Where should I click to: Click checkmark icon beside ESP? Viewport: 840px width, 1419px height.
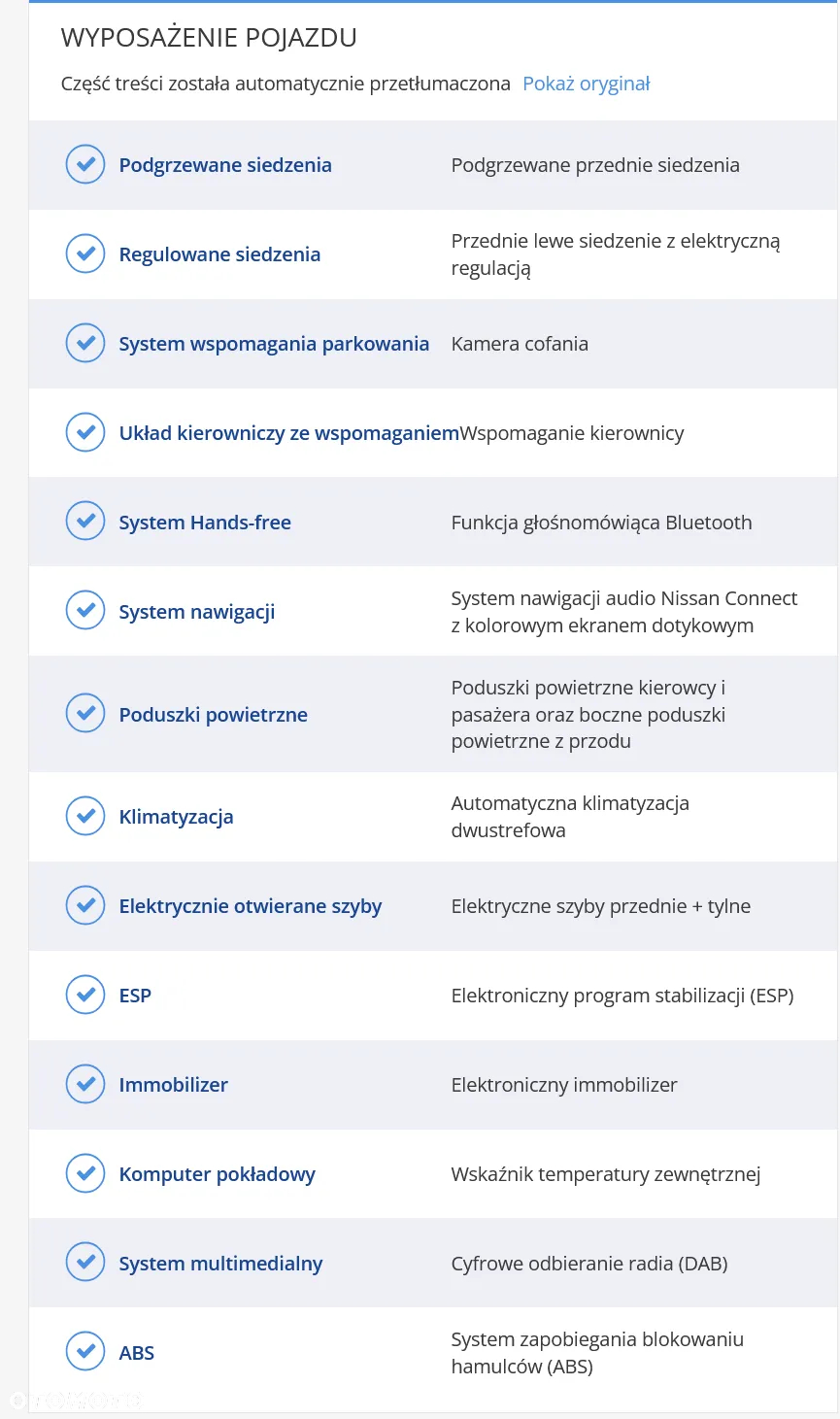(x=85, y=995)
